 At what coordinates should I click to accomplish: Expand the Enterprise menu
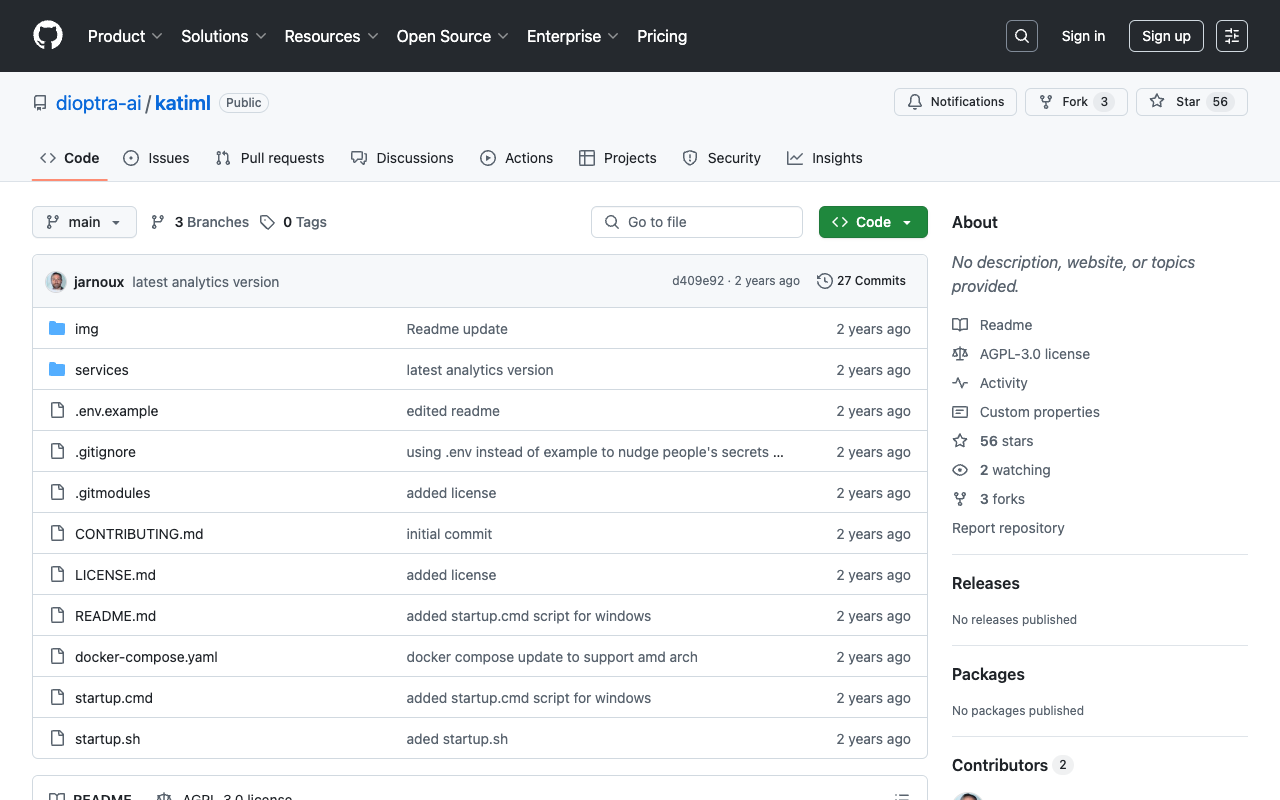pyautogui.click(x=573, y=36)
